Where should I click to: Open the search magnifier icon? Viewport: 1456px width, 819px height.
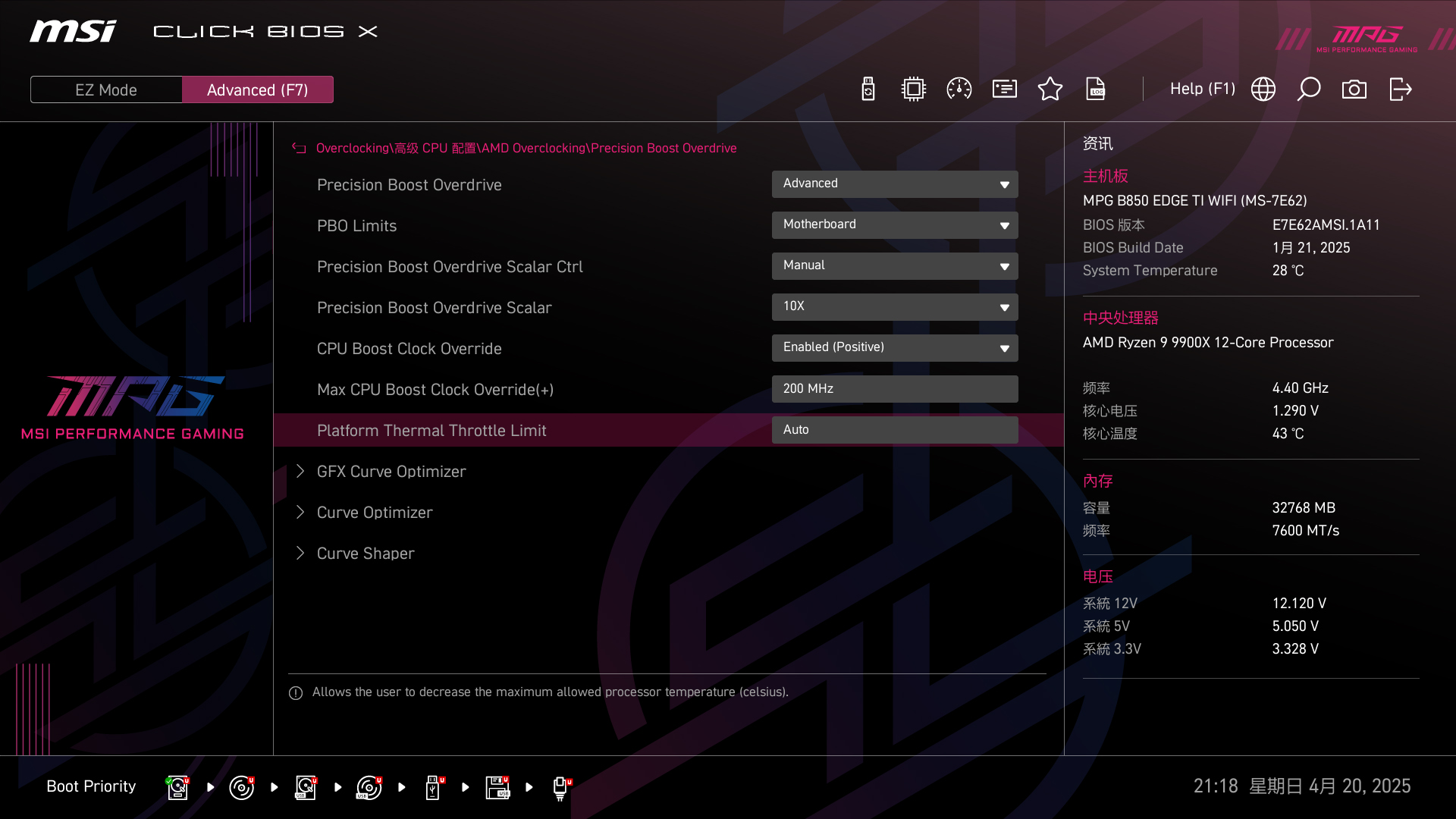pos(1309,89)
